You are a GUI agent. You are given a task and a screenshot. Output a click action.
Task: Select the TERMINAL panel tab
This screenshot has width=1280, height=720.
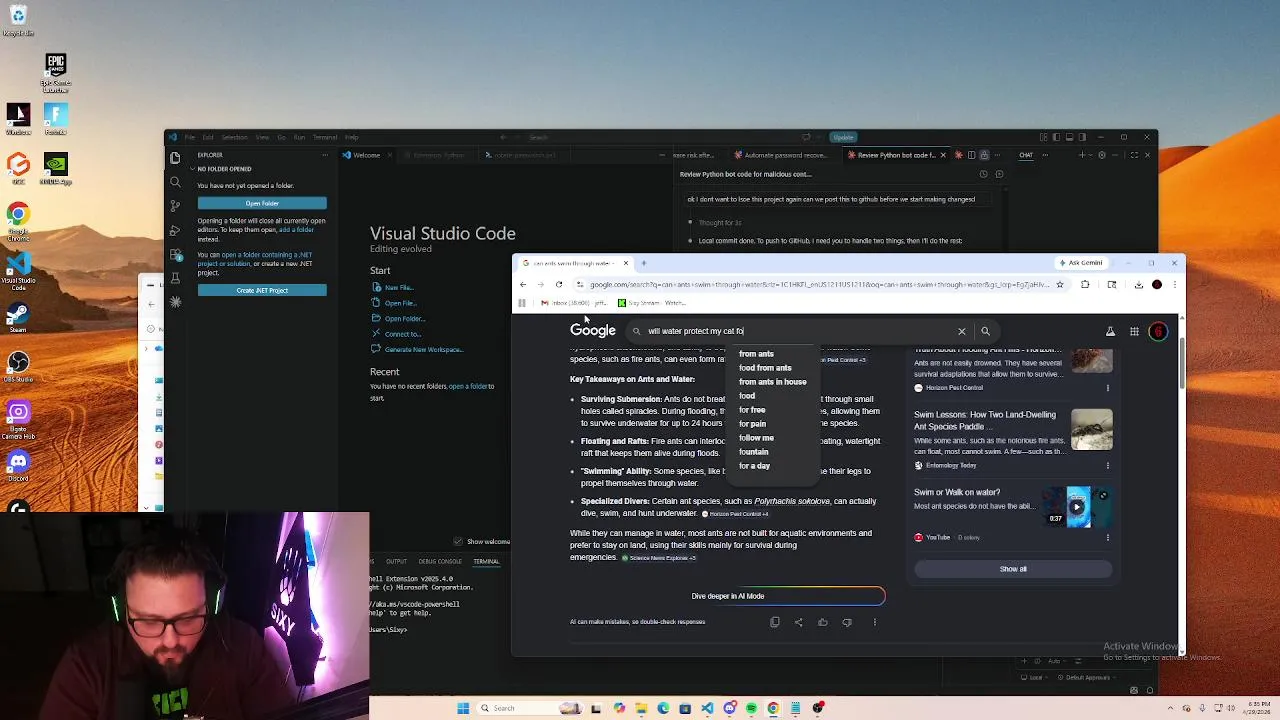pos(486,561)
